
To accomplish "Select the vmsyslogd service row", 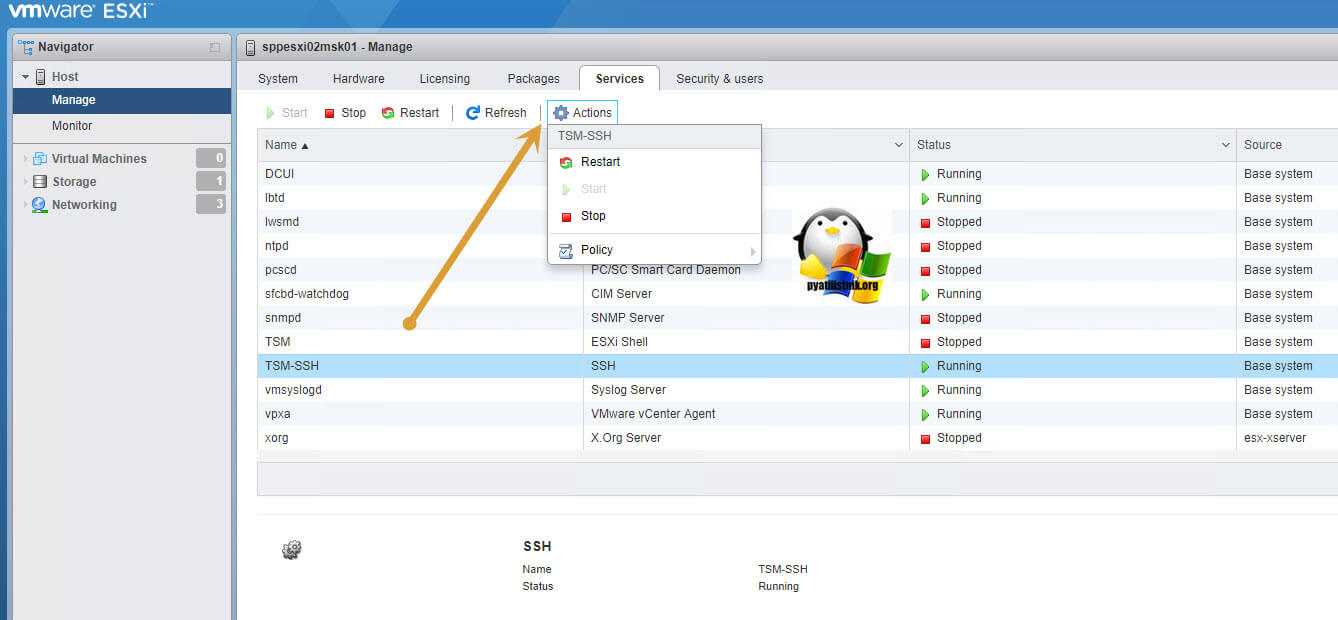I will click(x=294, y=390).
